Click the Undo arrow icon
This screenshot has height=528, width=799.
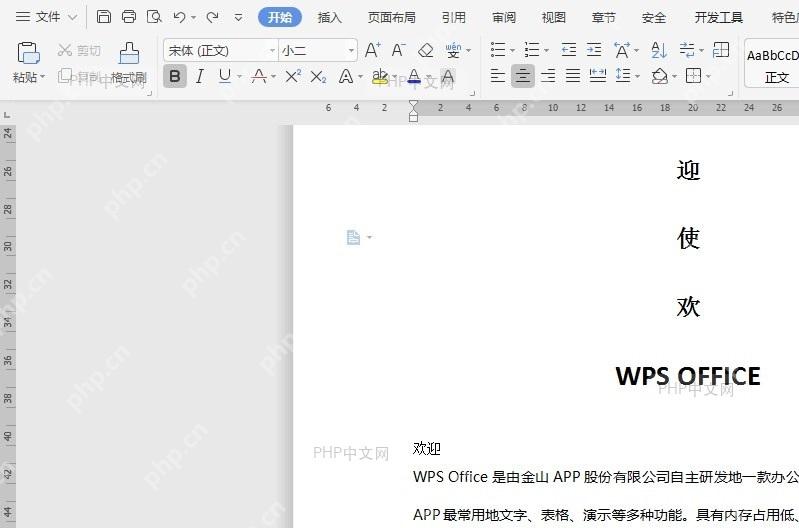pos(179,17)
